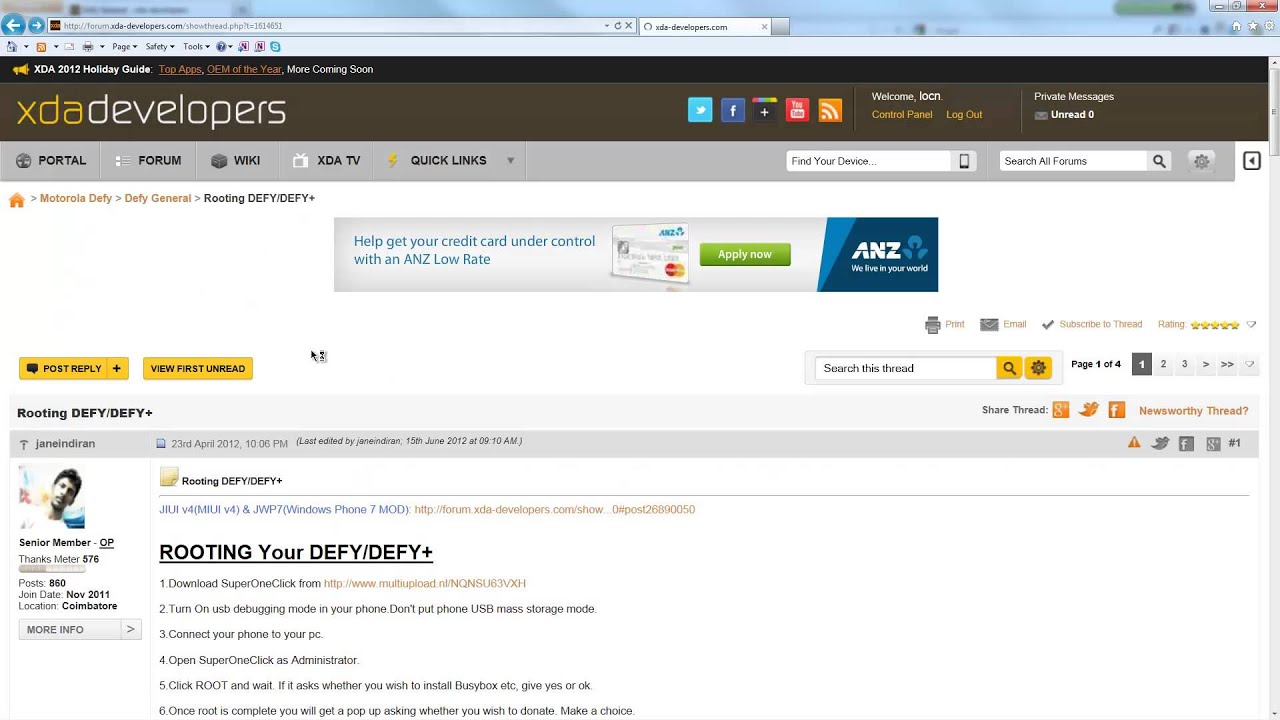Open the IE Tools menu
Viewport: 1280px width, 720px height.
pyautogui.click(x=196, y=46)
